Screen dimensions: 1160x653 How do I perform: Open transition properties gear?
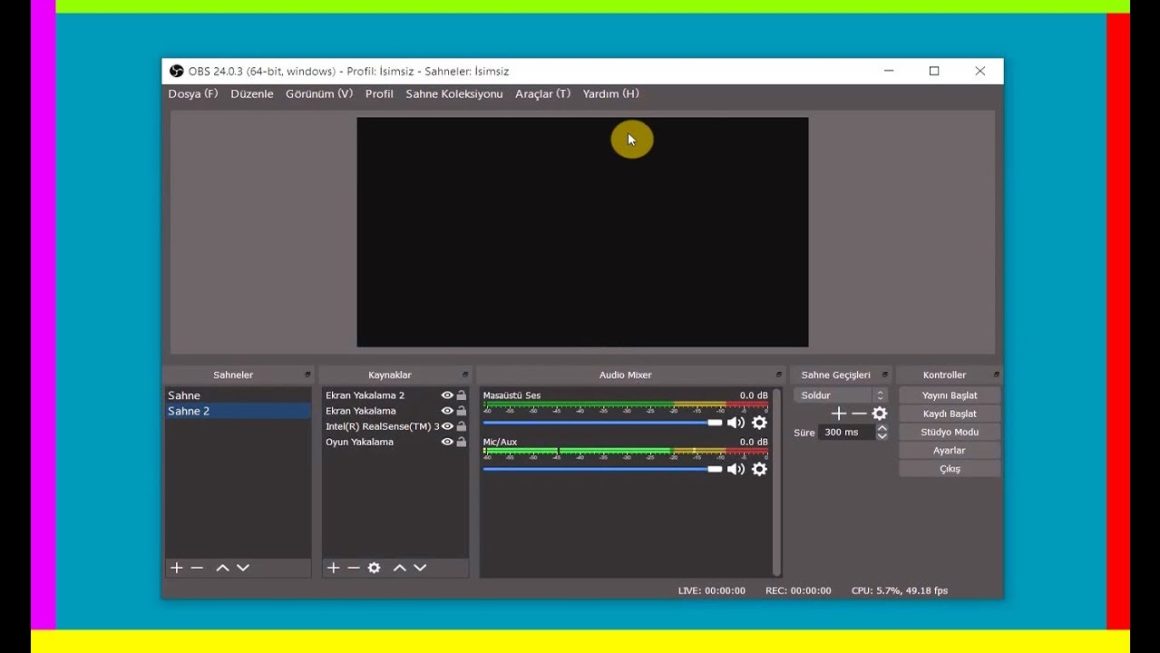click(x=880, y=413)
